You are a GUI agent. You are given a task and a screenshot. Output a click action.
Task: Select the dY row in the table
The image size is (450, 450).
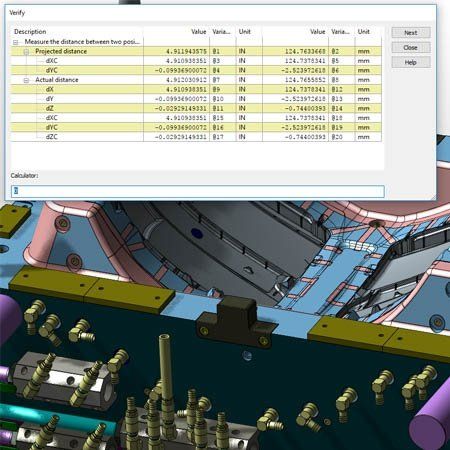point(196,99)
